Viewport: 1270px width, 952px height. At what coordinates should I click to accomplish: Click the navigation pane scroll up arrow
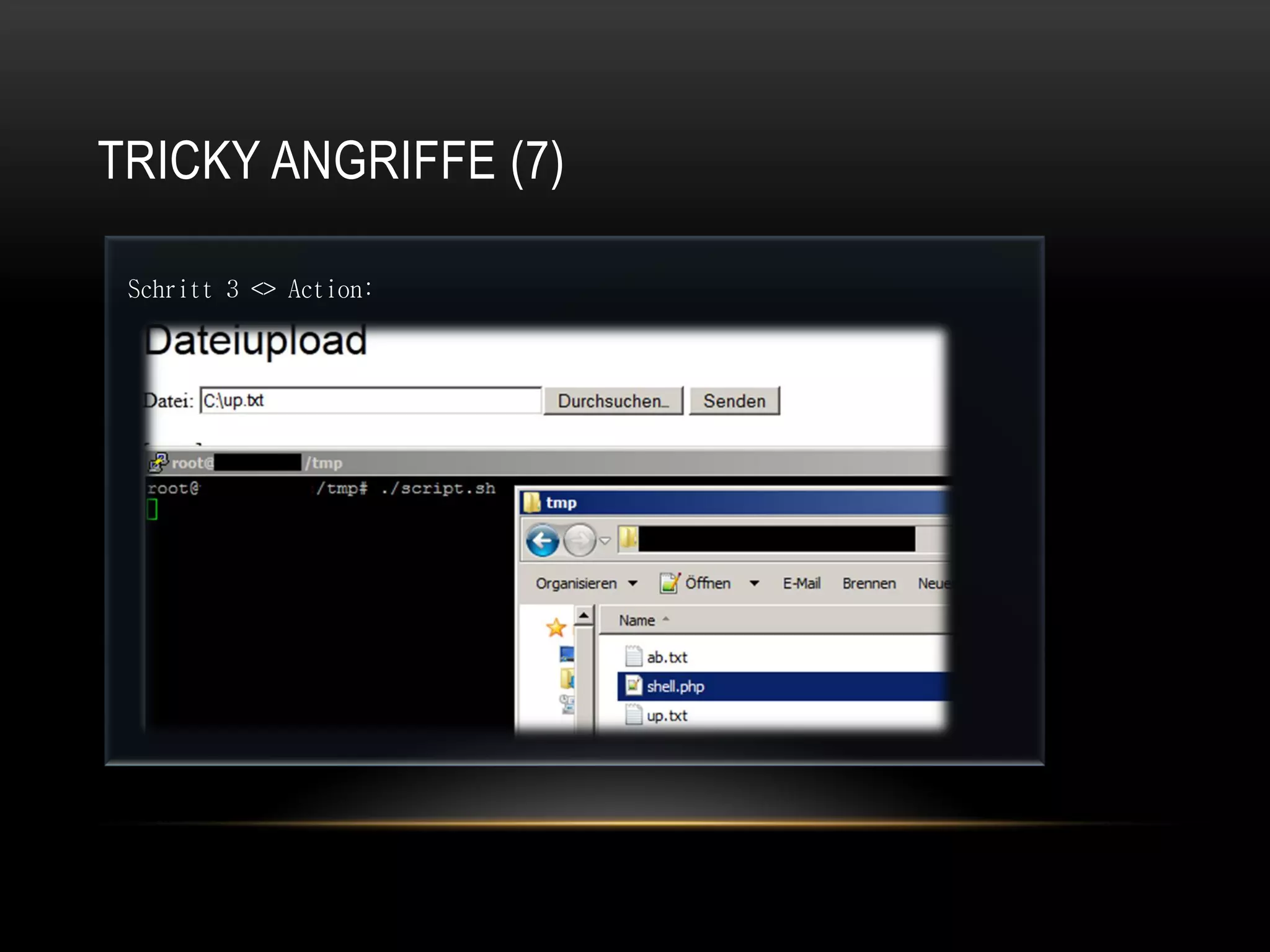point(584,615)
